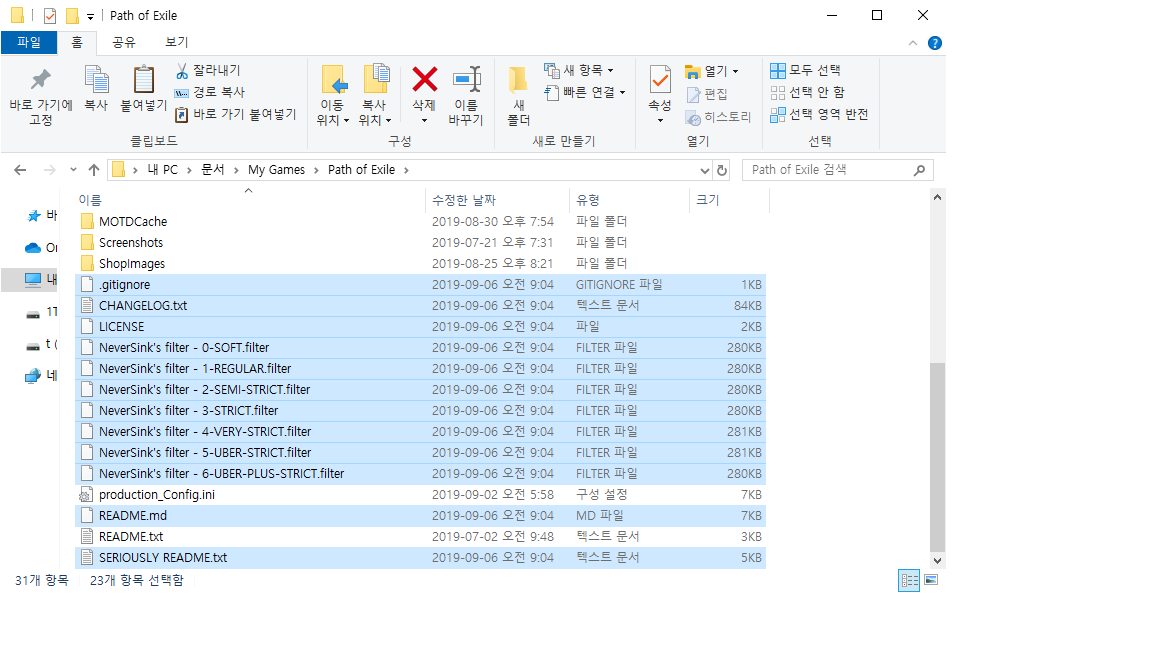Viewport: 1152px width, 648px height.
Task: Select CHANGELOG.txt file
Action: click(x=420, y=306)
